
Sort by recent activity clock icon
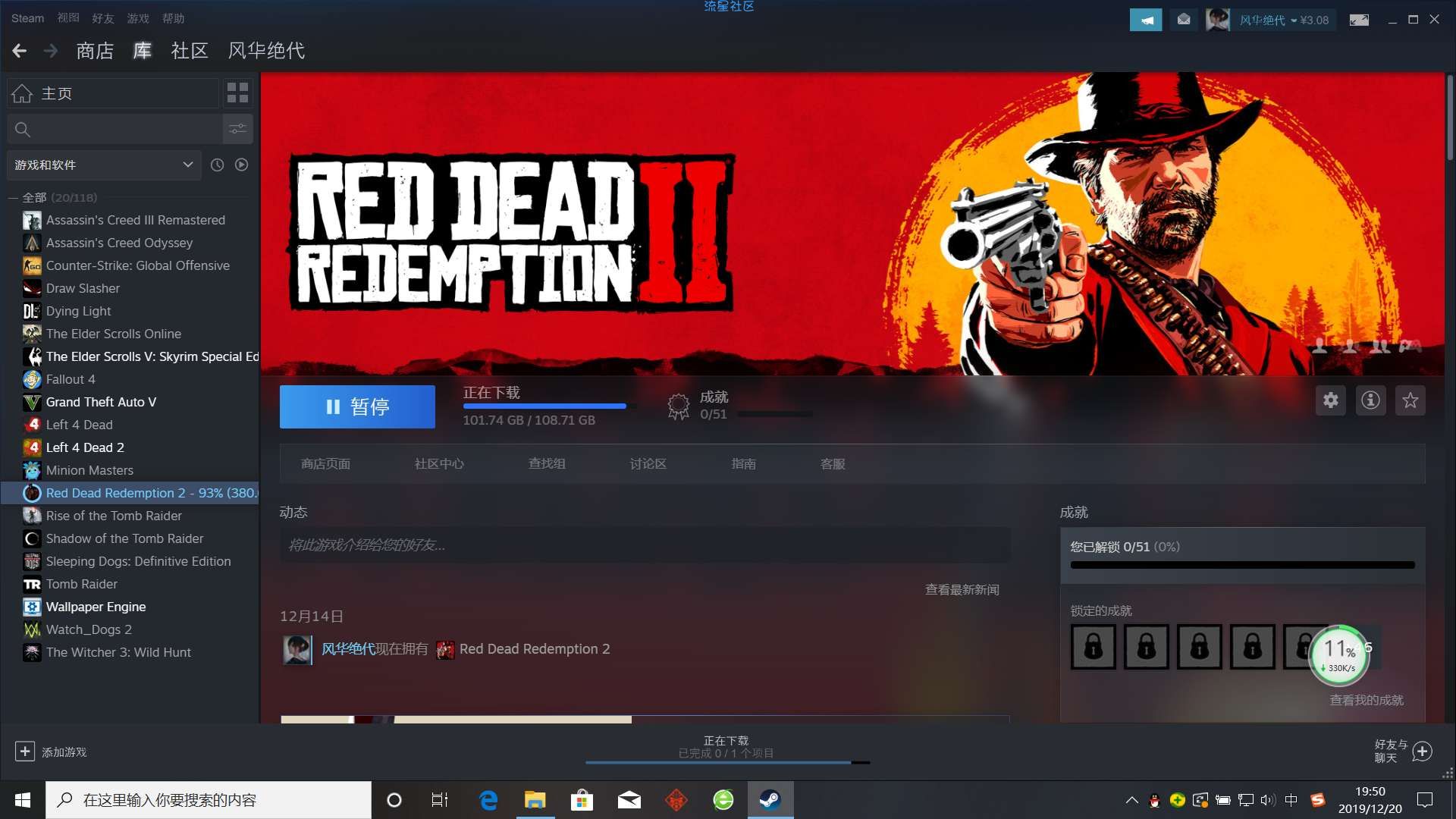point(217,165)
